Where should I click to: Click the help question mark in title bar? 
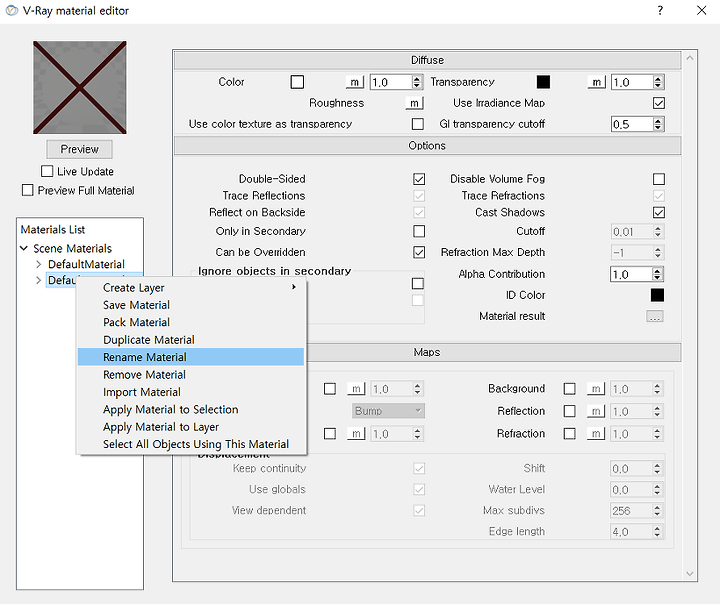(x=660, y=11)
